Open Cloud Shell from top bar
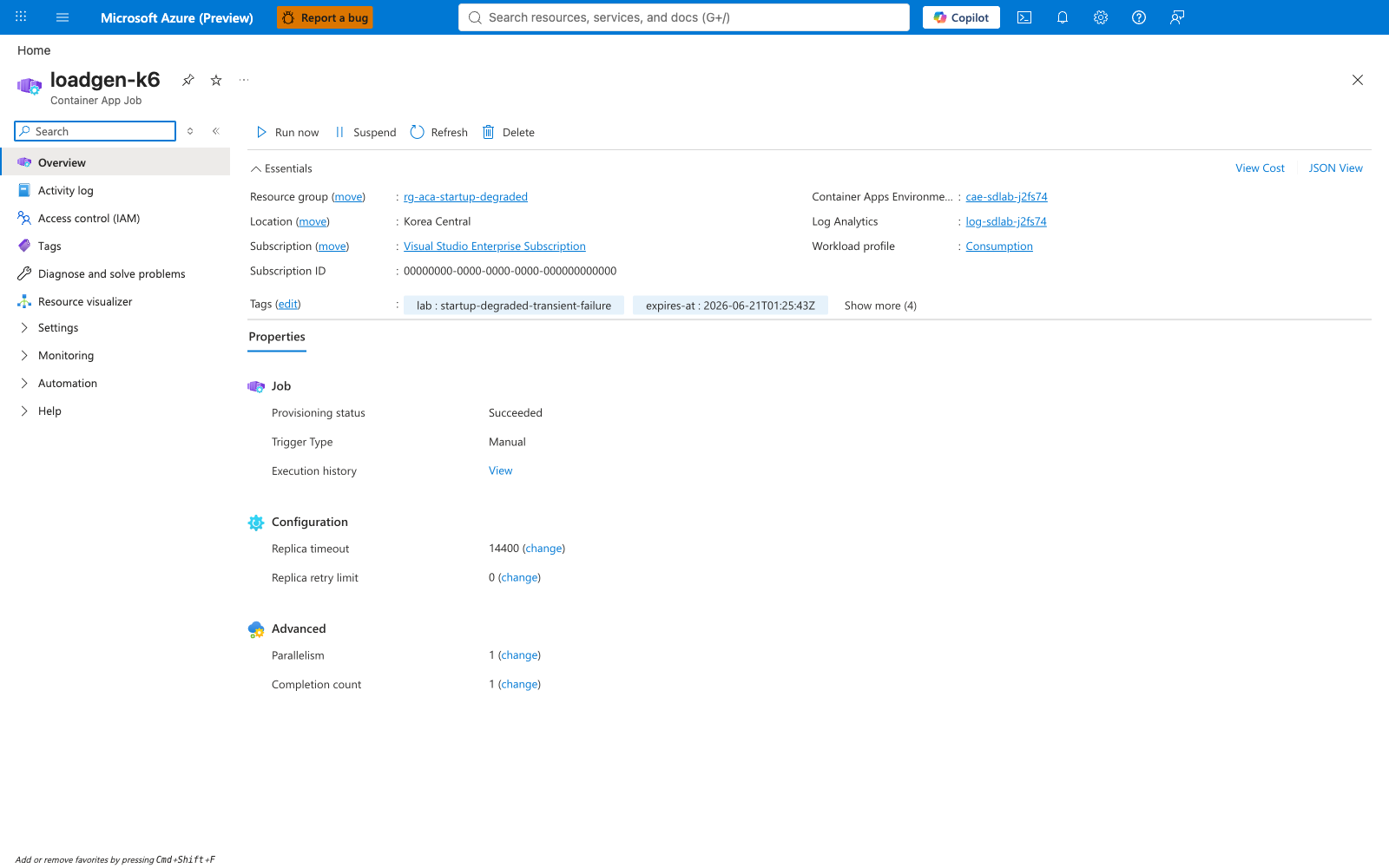1389x868 pixels. pyautogui.click(x=1024, y=17)
